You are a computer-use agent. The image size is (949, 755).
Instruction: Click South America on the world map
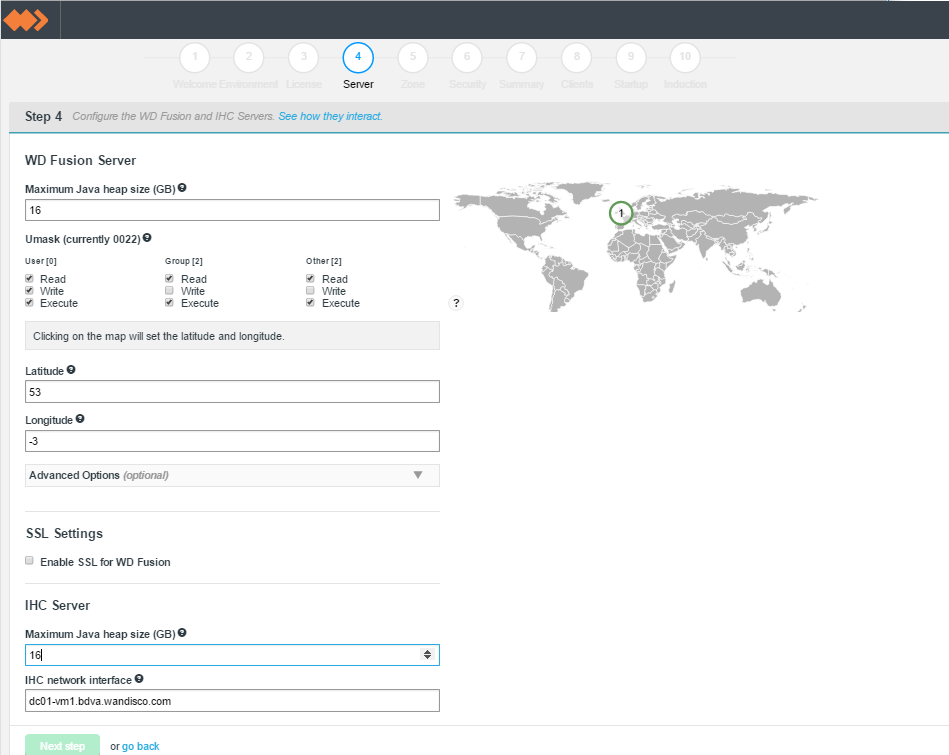[563, 283]
